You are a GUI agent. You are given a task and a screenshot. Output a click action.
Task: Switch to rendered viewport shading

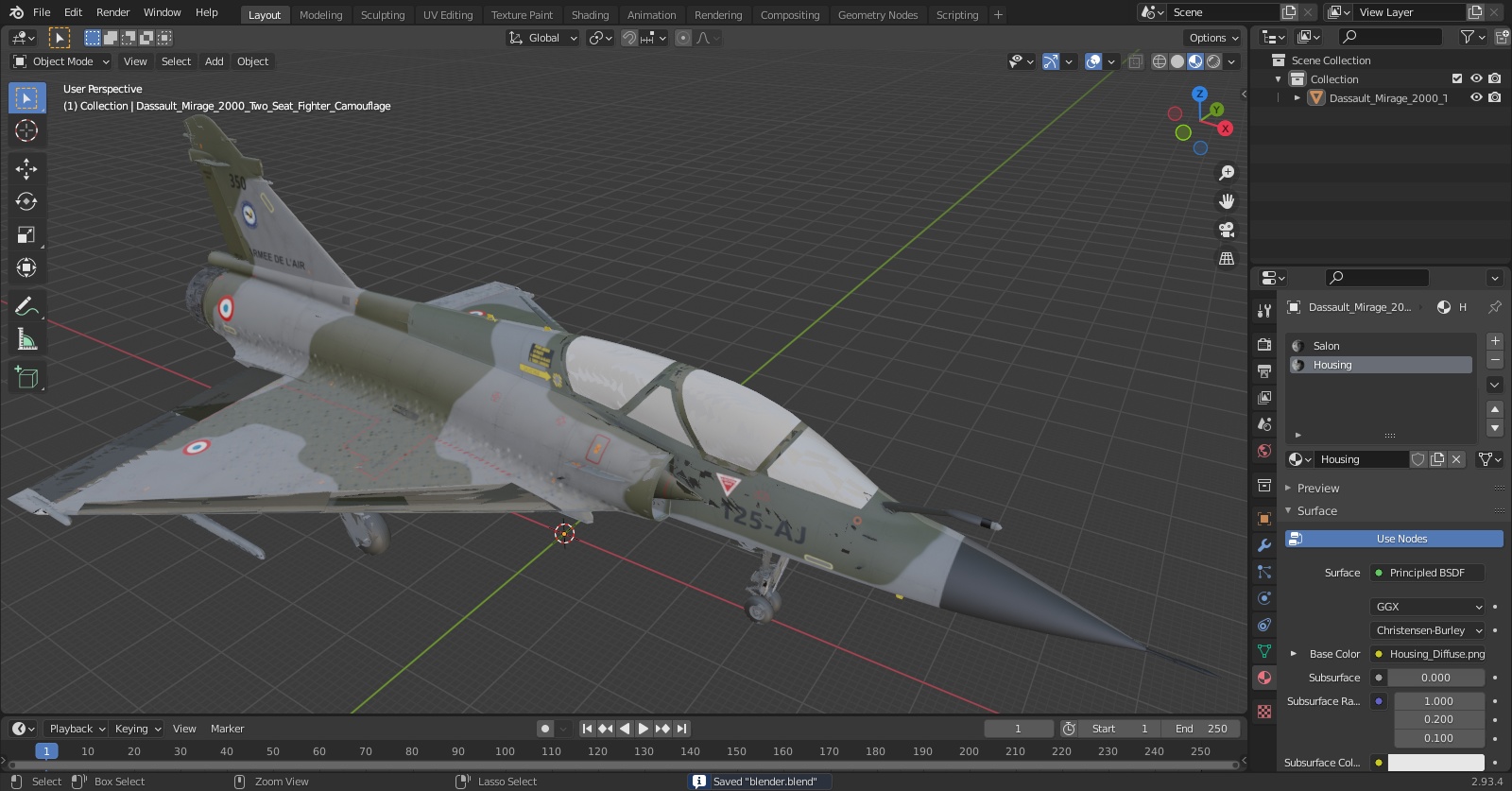click(x=1213, y=61)
